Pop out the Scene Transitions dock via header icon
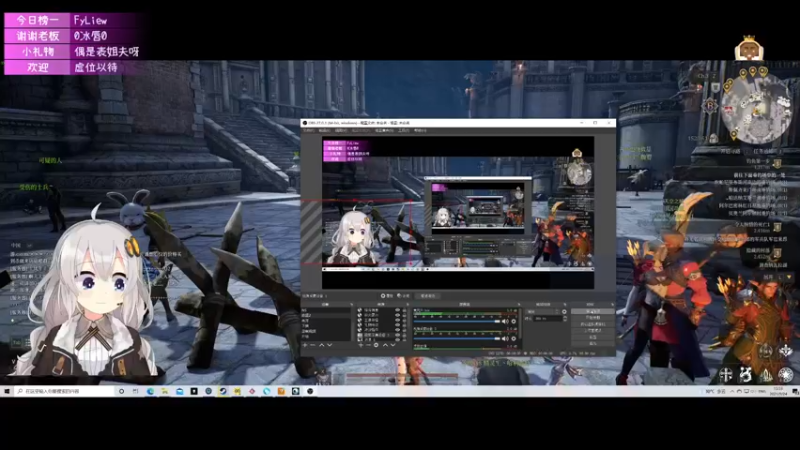The image size is (800, 450). click(565, 305)
